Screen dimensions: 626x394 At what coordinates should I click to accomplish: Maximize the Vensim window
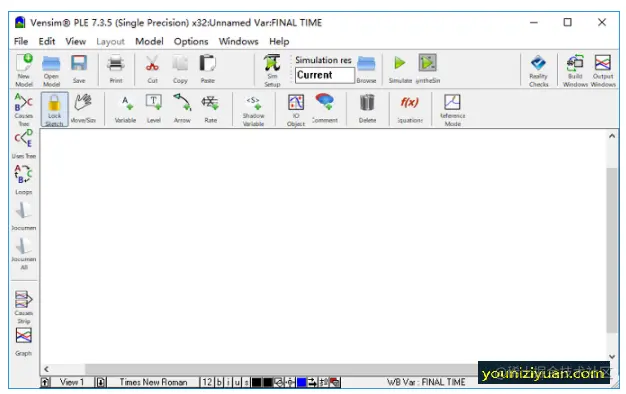(x=567, y=22)
